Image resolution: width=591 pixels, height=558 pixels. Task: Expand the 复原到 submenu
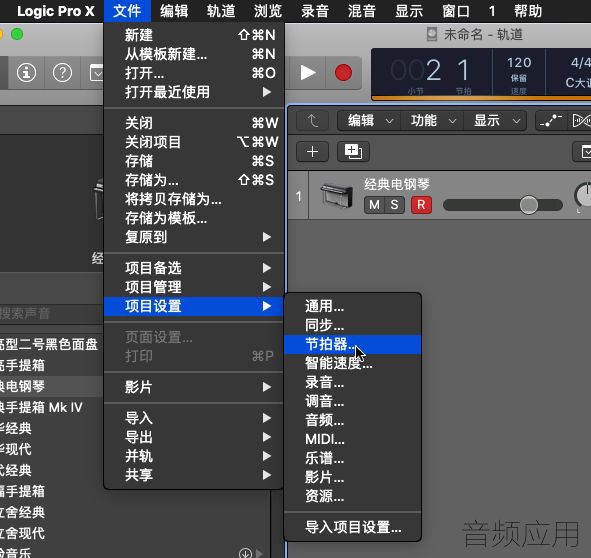(194, 237)
